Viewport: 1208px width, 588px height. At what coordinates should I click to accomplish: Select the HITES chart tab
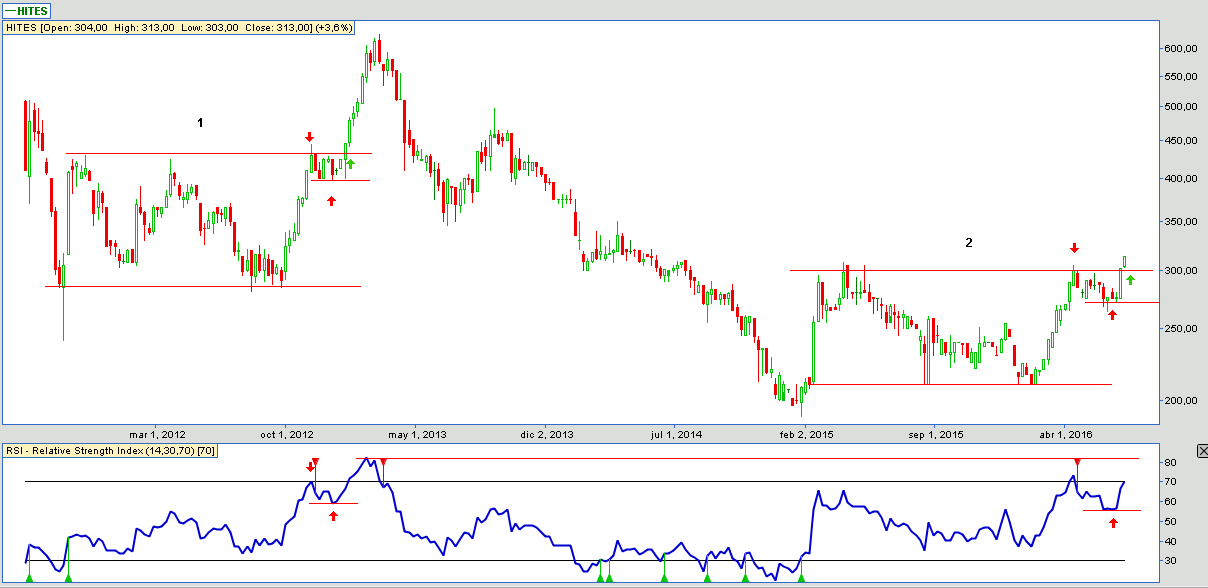point(28,9)
